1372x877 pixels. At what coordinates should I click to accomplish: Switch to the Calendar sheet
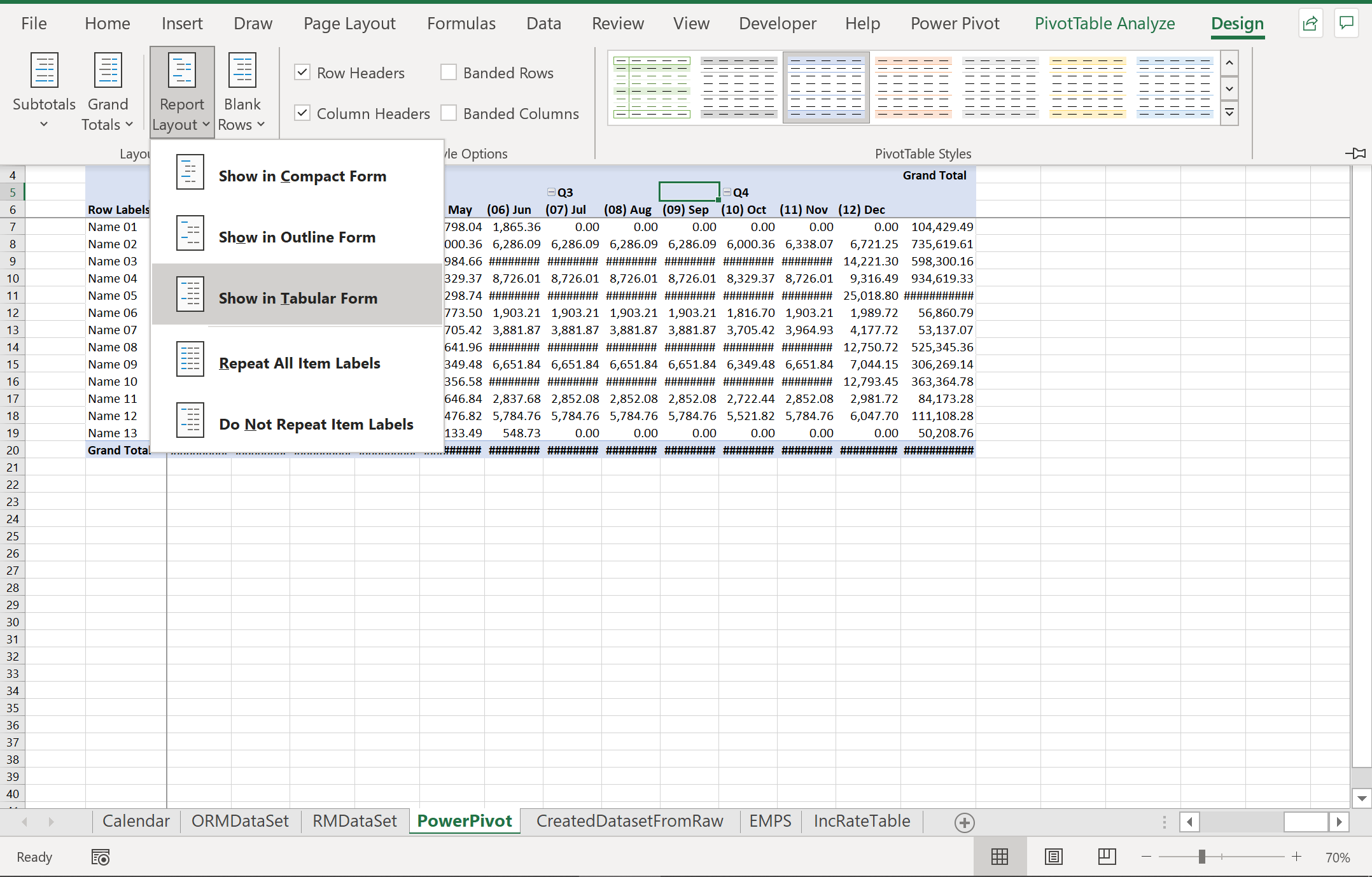(136, 821)
